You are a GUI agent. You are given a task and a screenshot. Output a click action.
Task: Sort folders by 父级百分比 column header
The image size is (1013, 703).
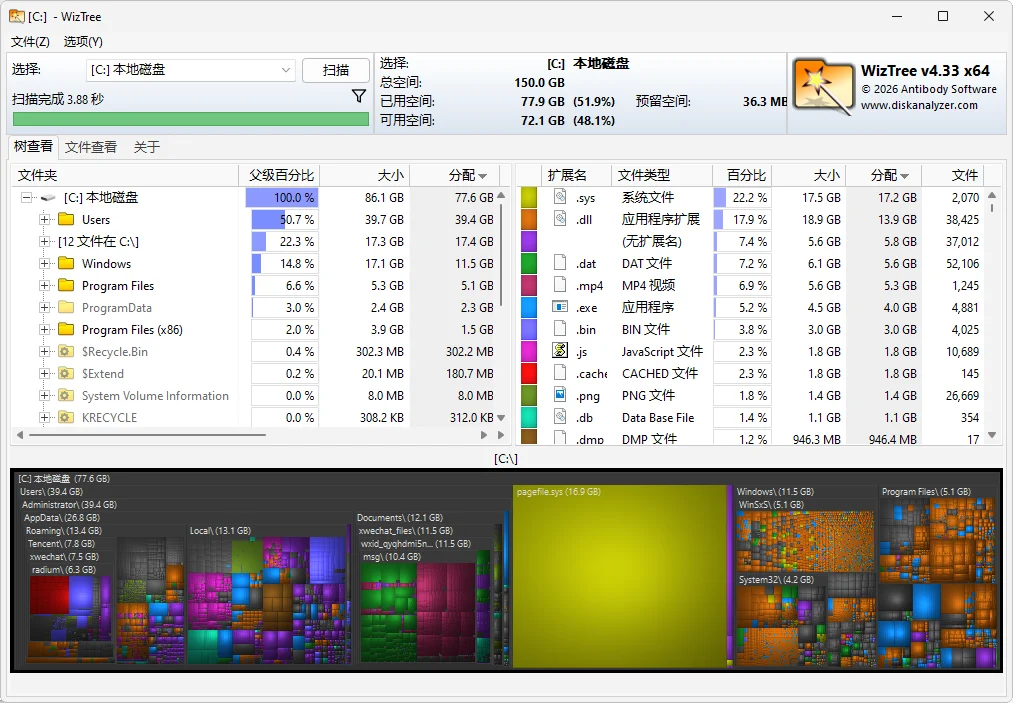pos(280,175)
